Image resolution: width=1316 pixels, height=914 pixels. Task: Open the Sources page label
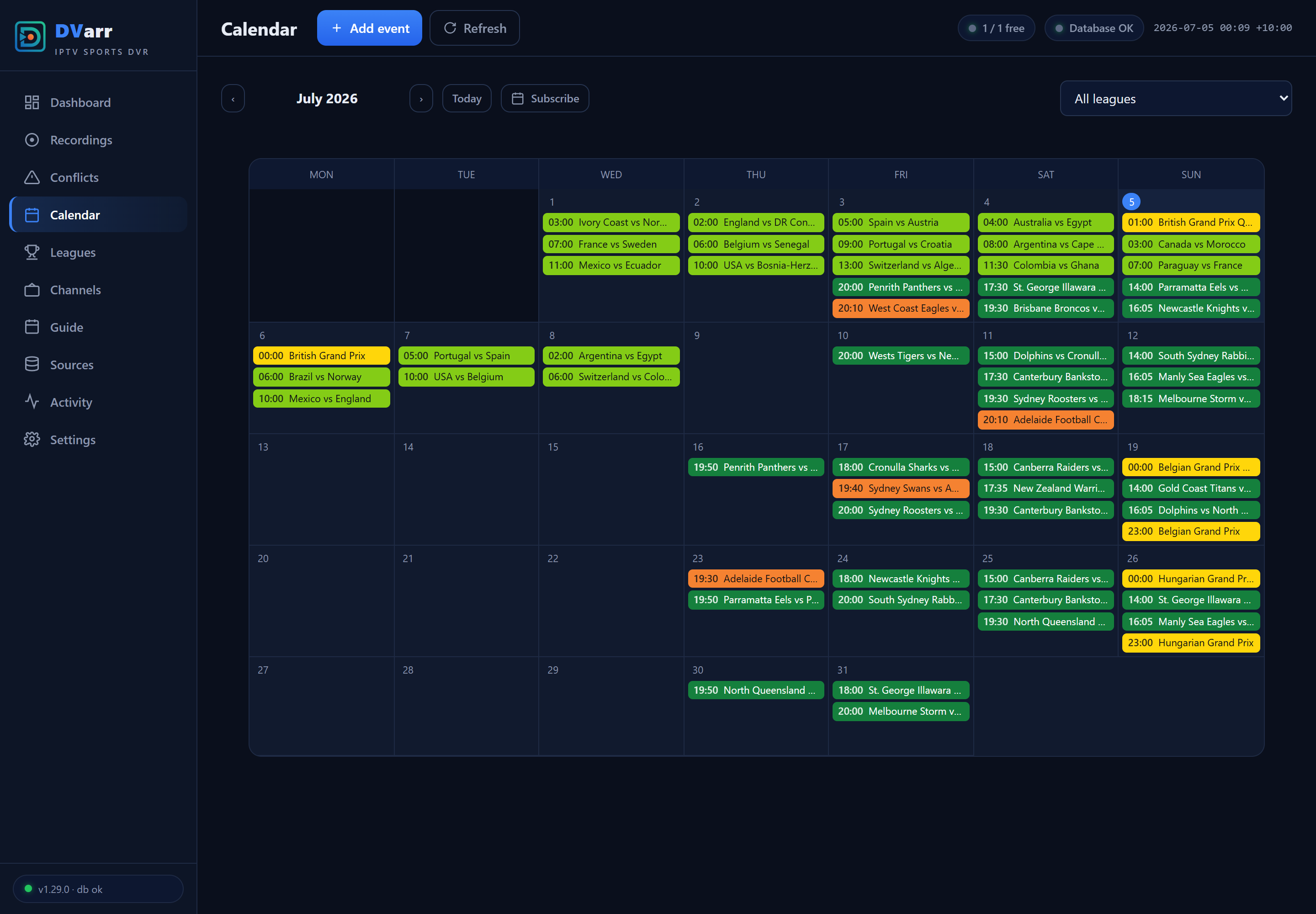click(72, 365)
